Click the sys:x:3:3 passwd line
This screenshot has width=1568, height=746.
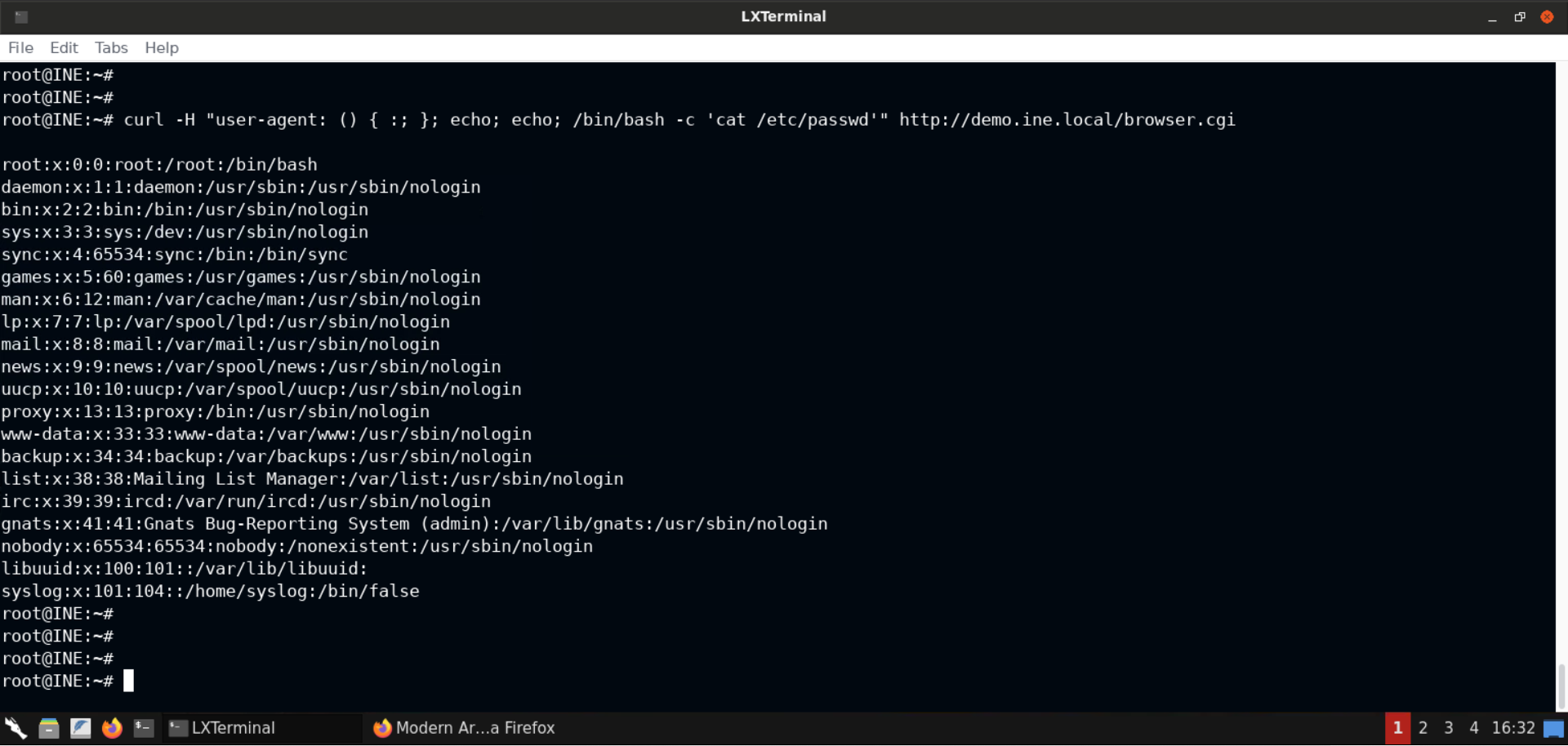(x=185, y=232)
